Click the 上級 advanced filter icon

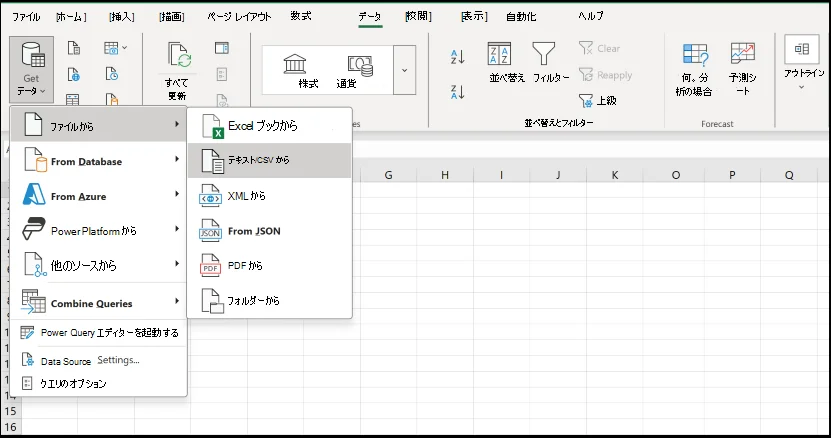click(x=598, y=100)
